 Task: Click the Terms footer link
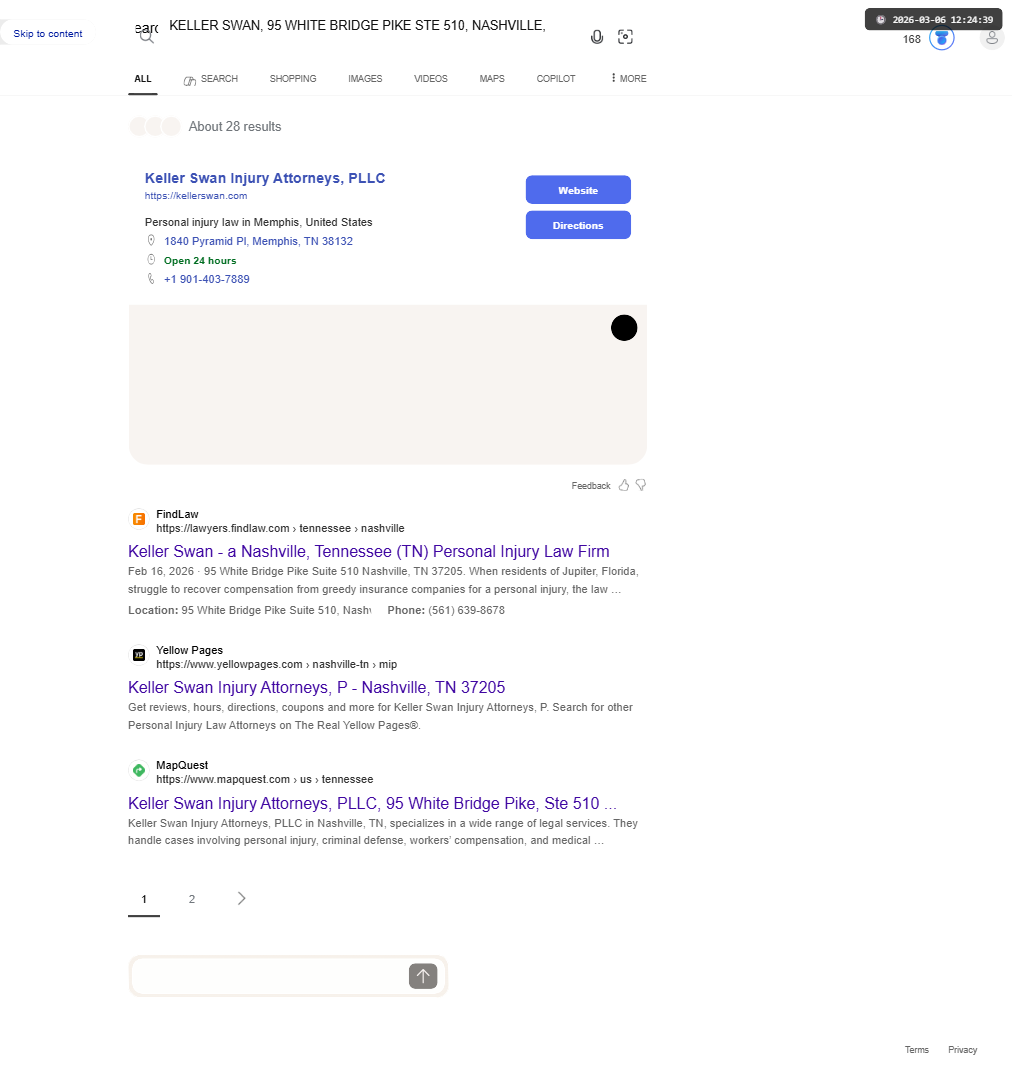click(917, 1050)
